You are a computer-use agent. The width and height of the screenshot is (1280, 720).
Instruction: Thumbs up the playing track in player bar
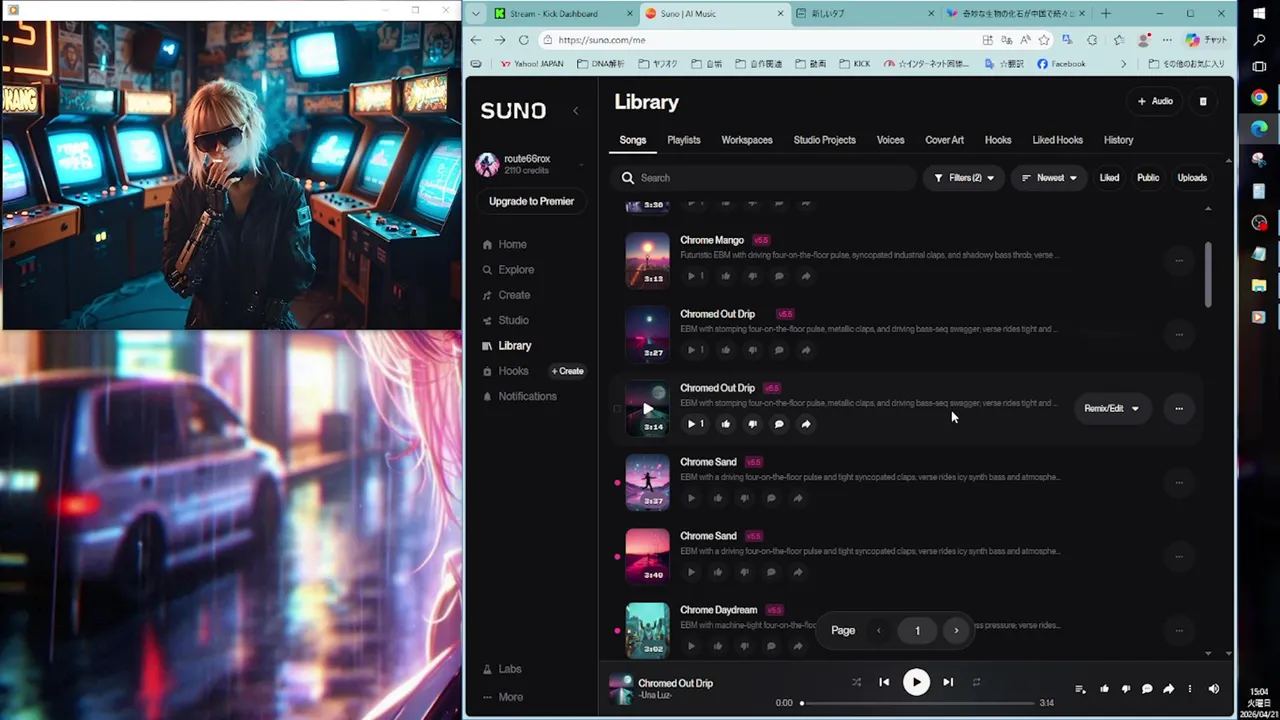coord(1104,689)
